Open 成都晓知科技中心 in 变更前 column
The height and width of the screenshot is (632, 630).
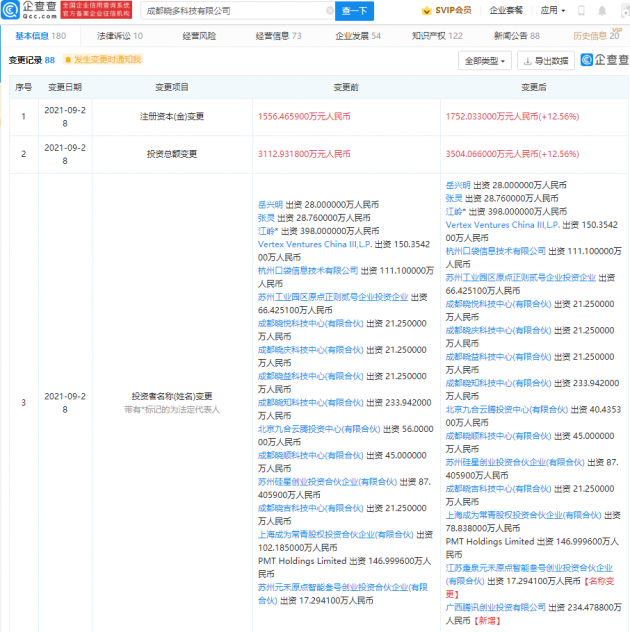[x=310, y=403]
